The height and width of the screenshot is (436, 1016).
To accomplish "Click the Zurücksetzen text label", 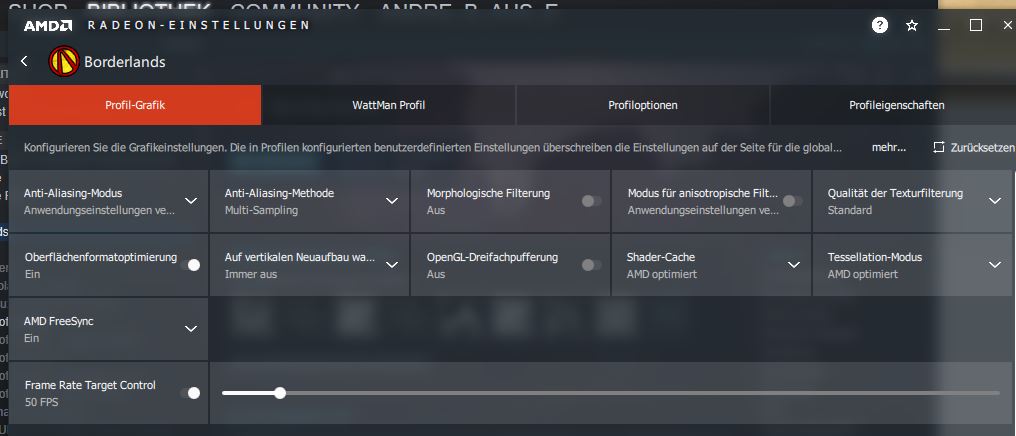I will tap(982, 148).
